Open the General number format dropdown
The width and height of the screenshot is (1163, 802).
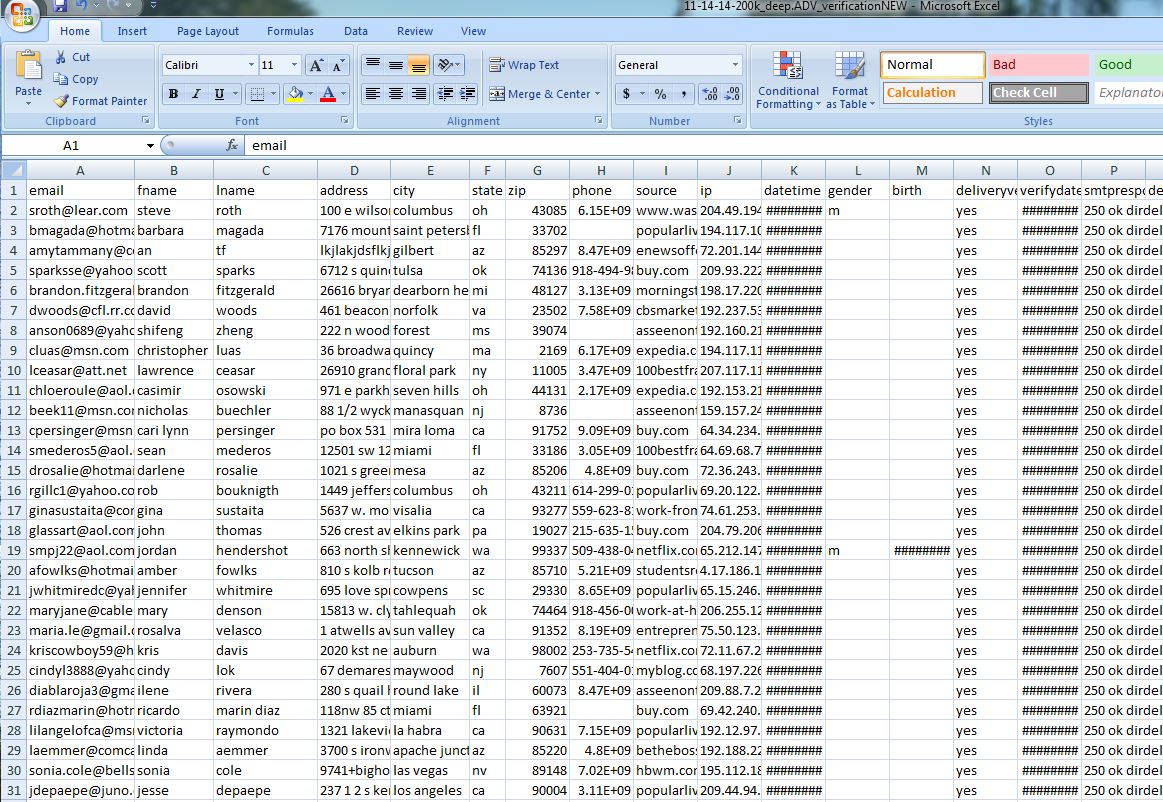pyautogui.click(x=735, y=64)
